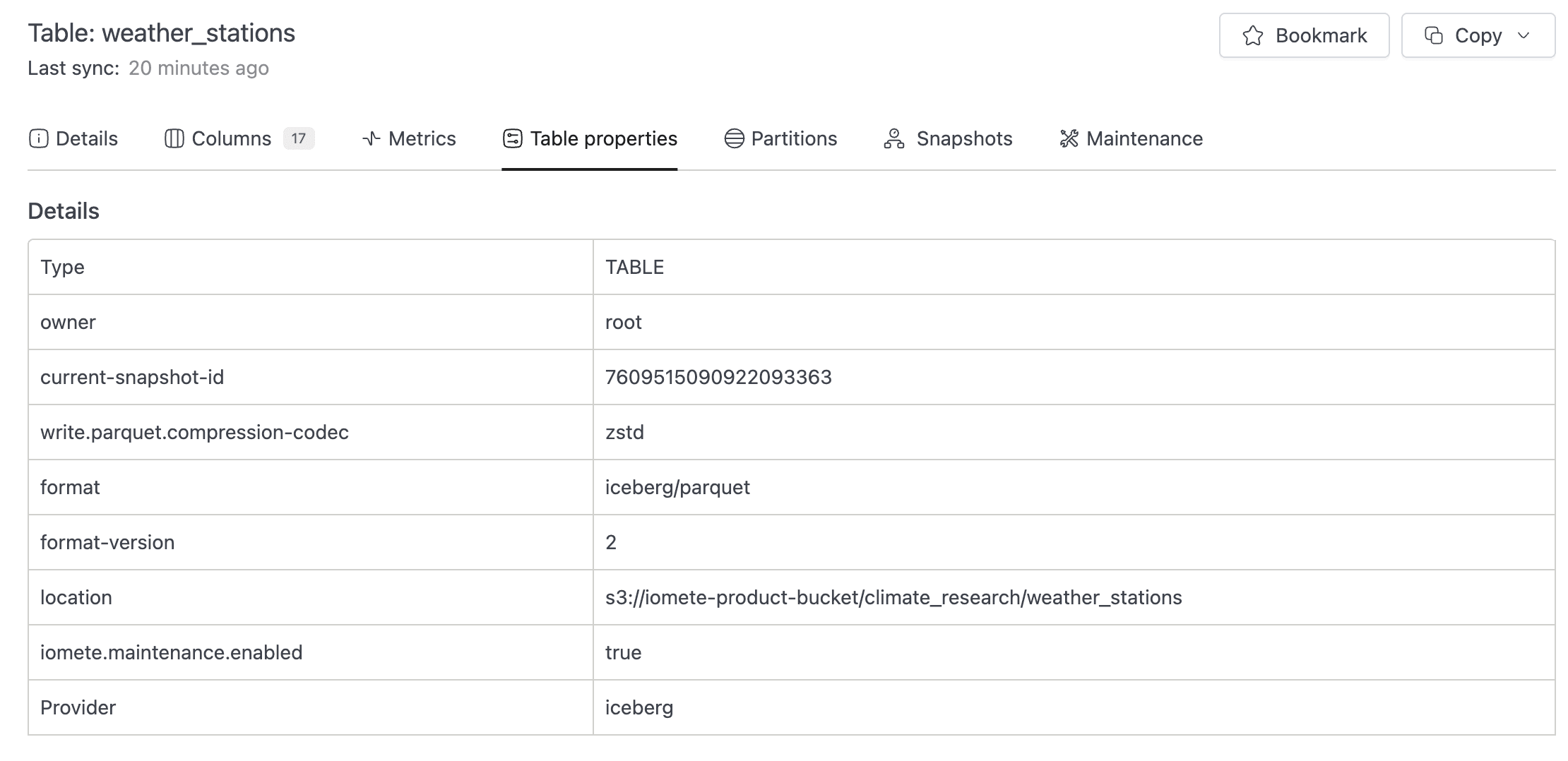Click the iomete.maintenance.enabled true value
The width and height of the screenshot is (1568, 761).
[623, 652]
